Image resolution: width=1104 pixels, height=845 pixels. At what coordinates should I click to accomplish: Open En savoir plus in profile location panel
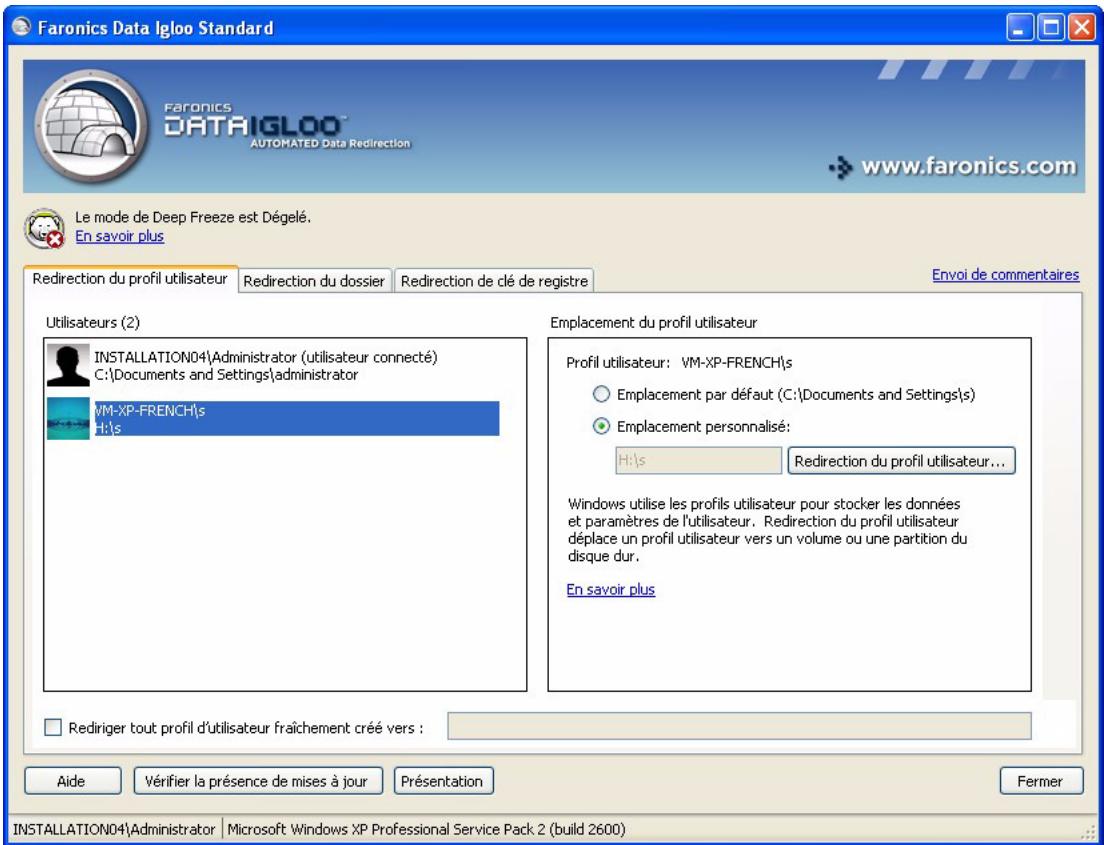point(610,589)
